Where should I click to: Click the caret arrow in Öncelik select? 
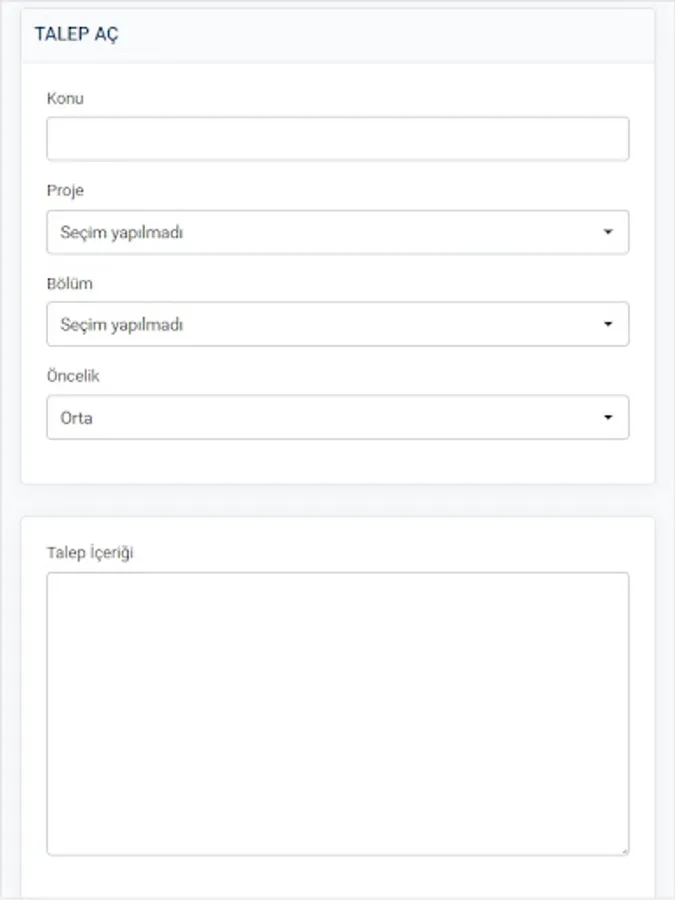tap(607, 418)
